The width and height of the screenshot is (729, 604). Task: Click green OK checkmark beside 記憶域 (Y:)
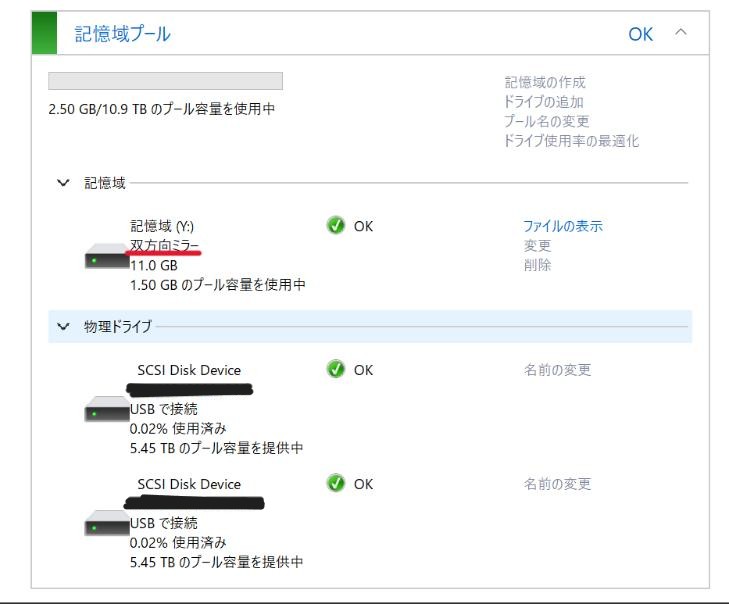[335, 226]
